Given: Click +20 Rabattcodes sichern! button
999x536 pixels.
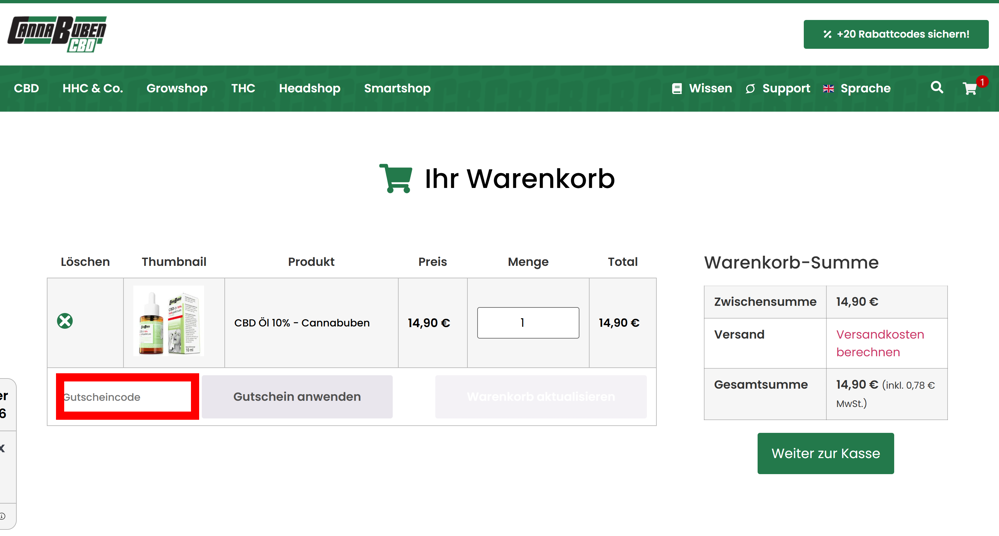Looking at the screenshot, I should [896, 34].
